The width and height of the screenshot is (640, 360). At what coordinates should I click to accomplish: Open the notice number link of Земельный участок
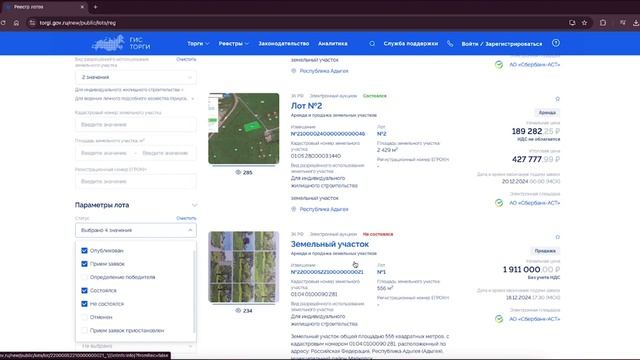(x=327, y=272)
